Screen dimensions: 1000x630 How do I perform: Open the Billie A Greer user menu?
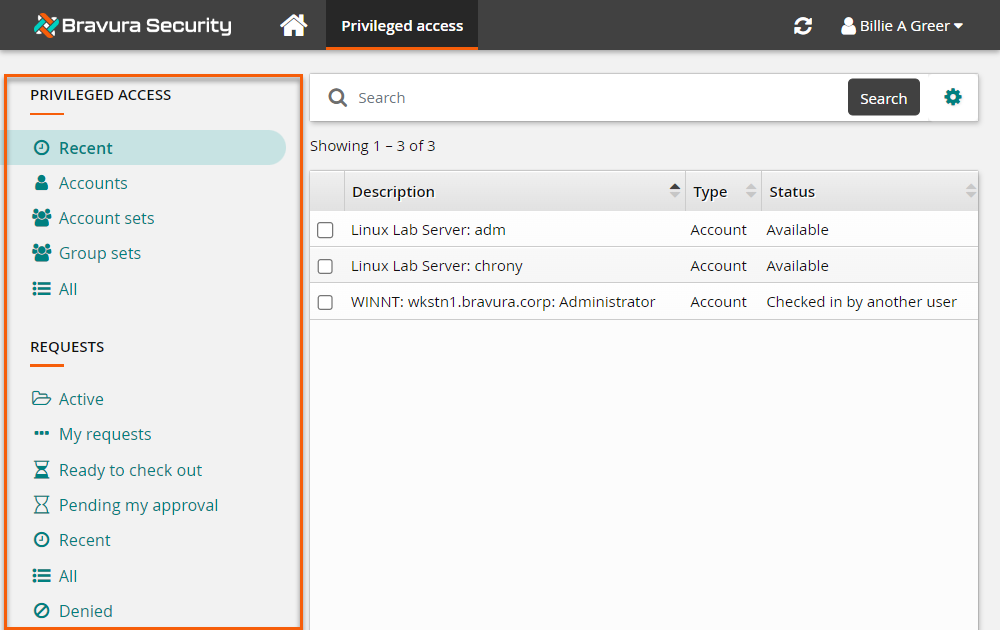pyautogui.click(x=902, y=26)
